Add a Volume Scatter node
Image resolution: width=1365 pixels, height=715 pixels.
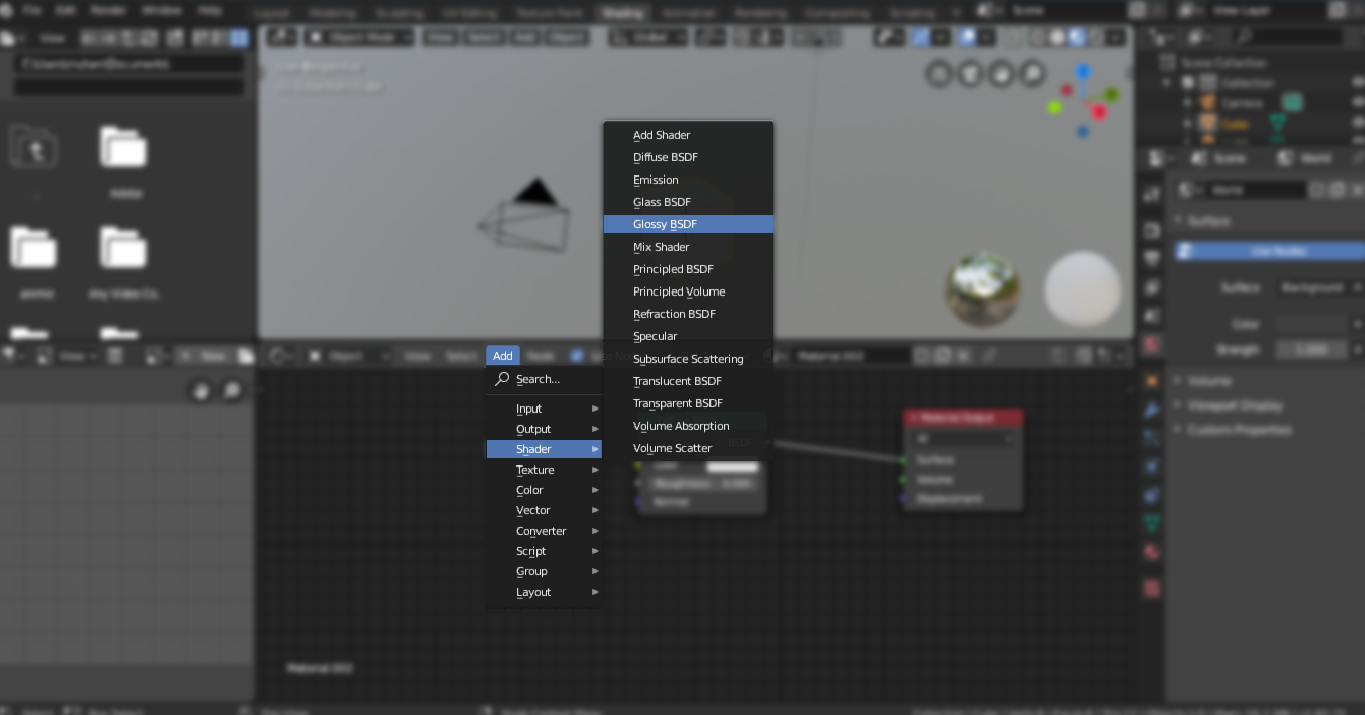tap(688, 448)
